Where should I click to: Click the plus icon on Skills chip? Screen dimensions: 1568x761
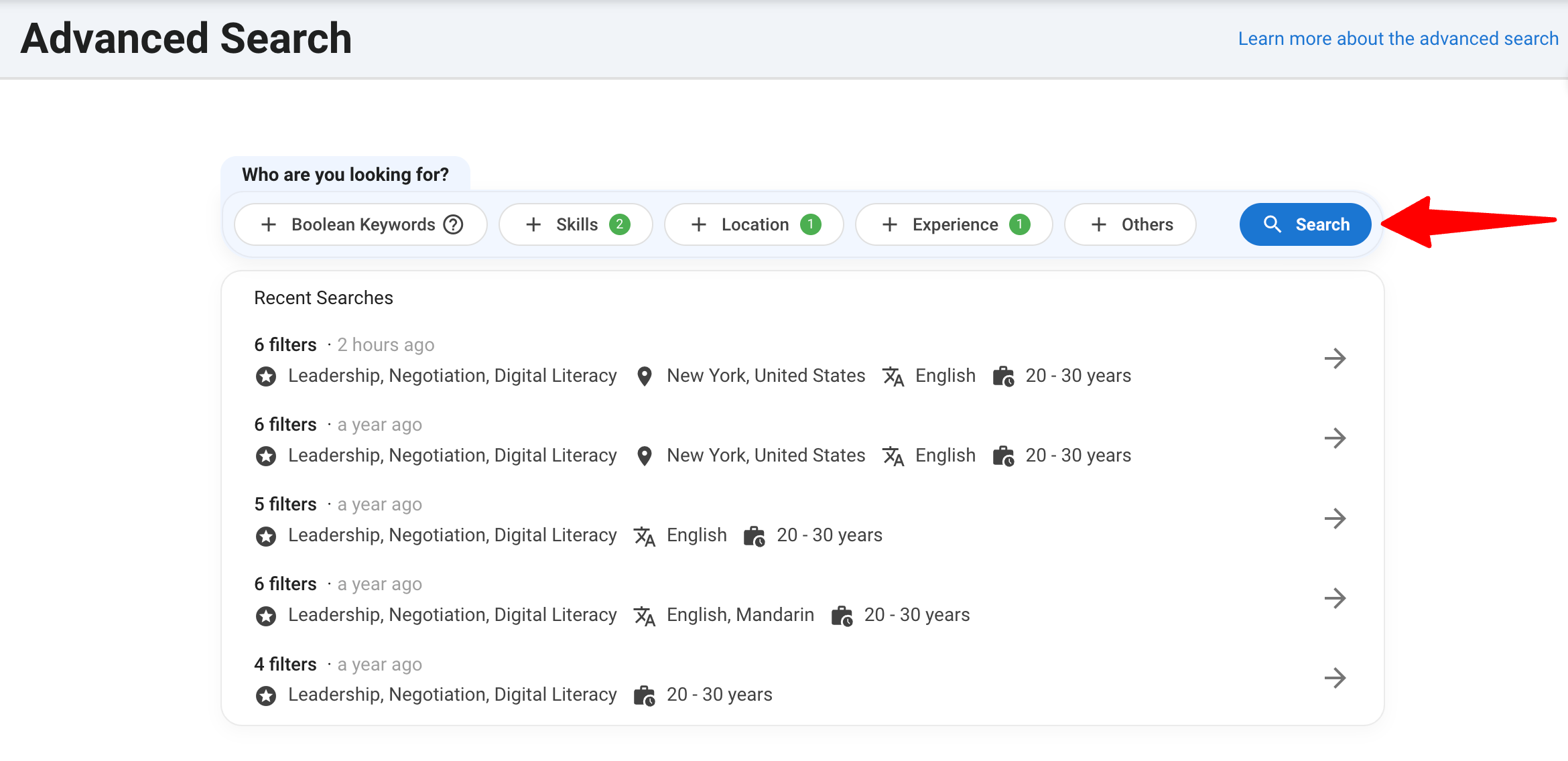click(x=533, y=224)
